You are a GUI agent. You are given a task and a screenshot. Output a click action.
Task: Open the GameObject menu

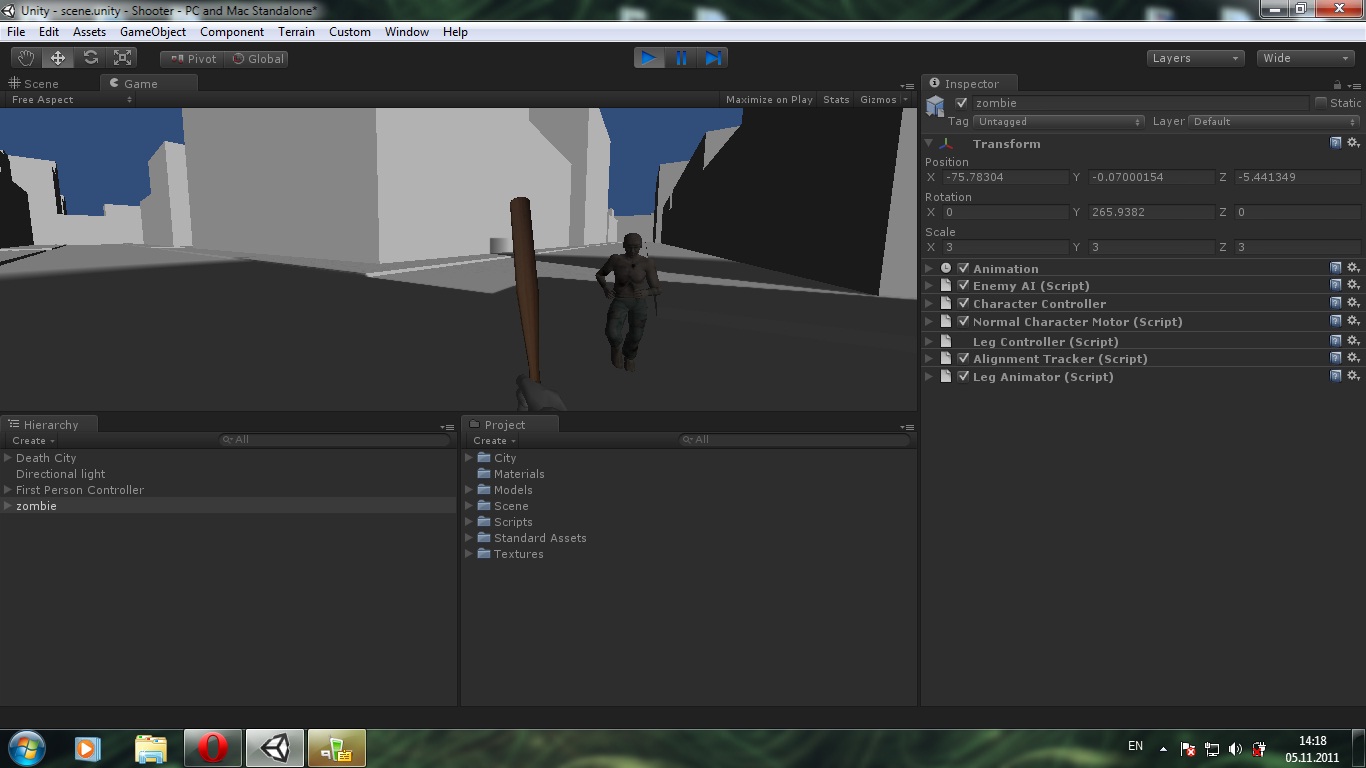(x=153, y=32)
